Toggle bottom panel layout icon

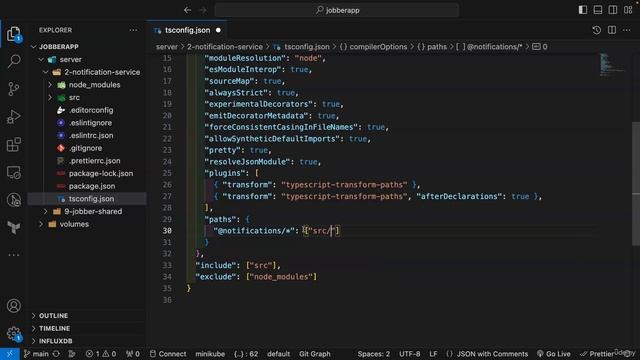598,10
